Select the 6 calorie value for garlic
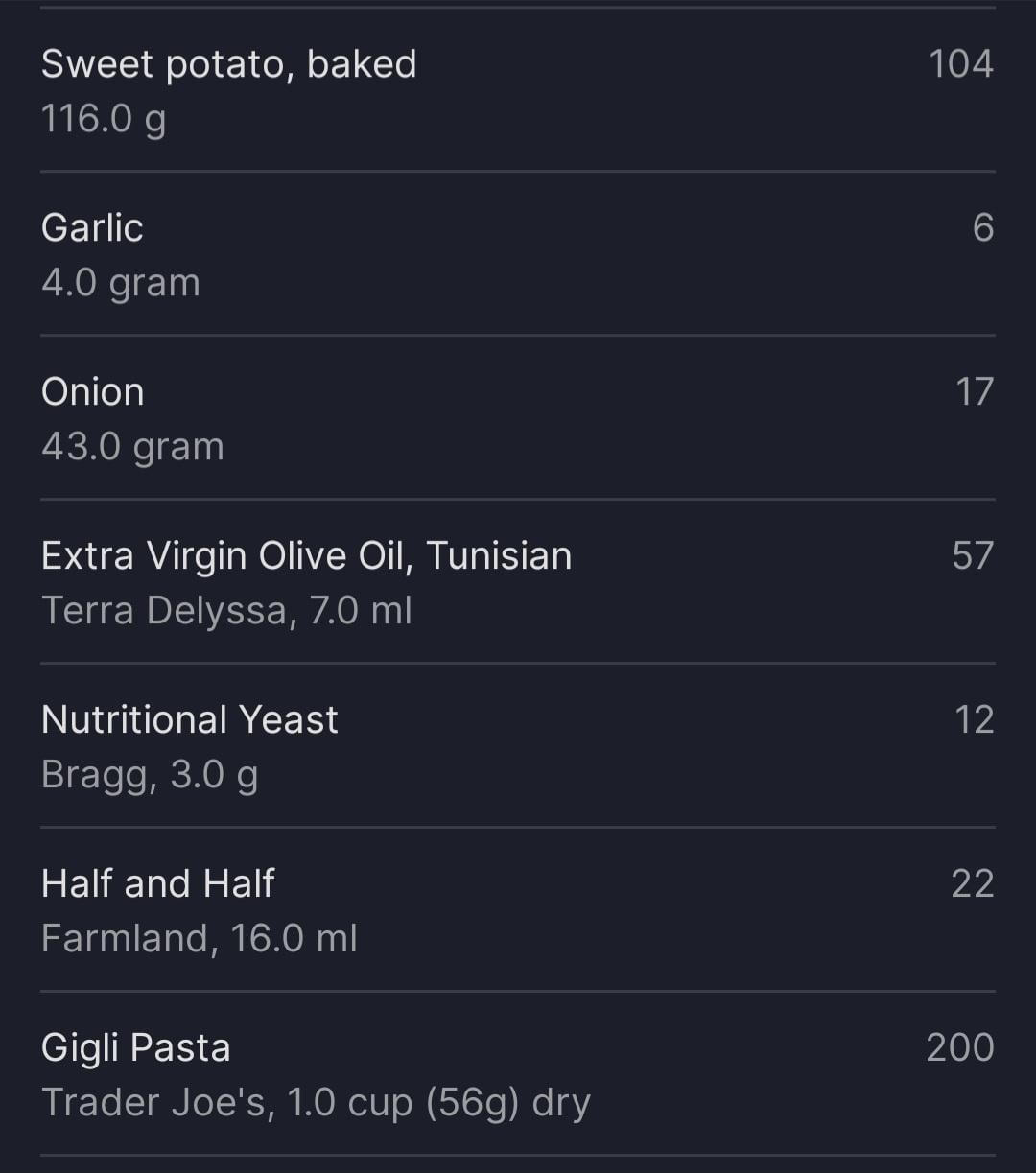Viewport: 1036px width, 1173px height. (982, 228)
